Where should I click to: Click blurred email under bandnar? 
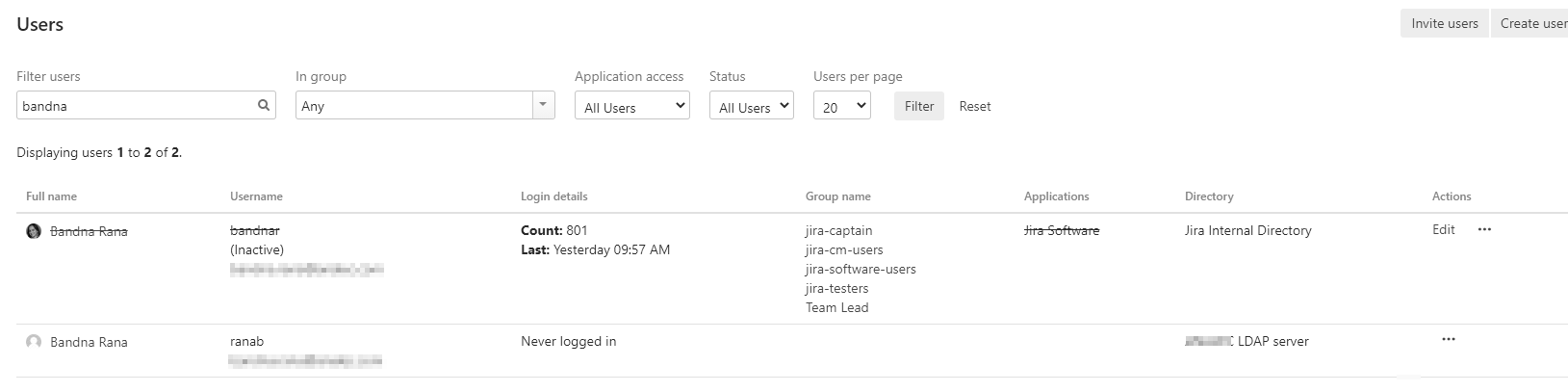tap(307, 270)
